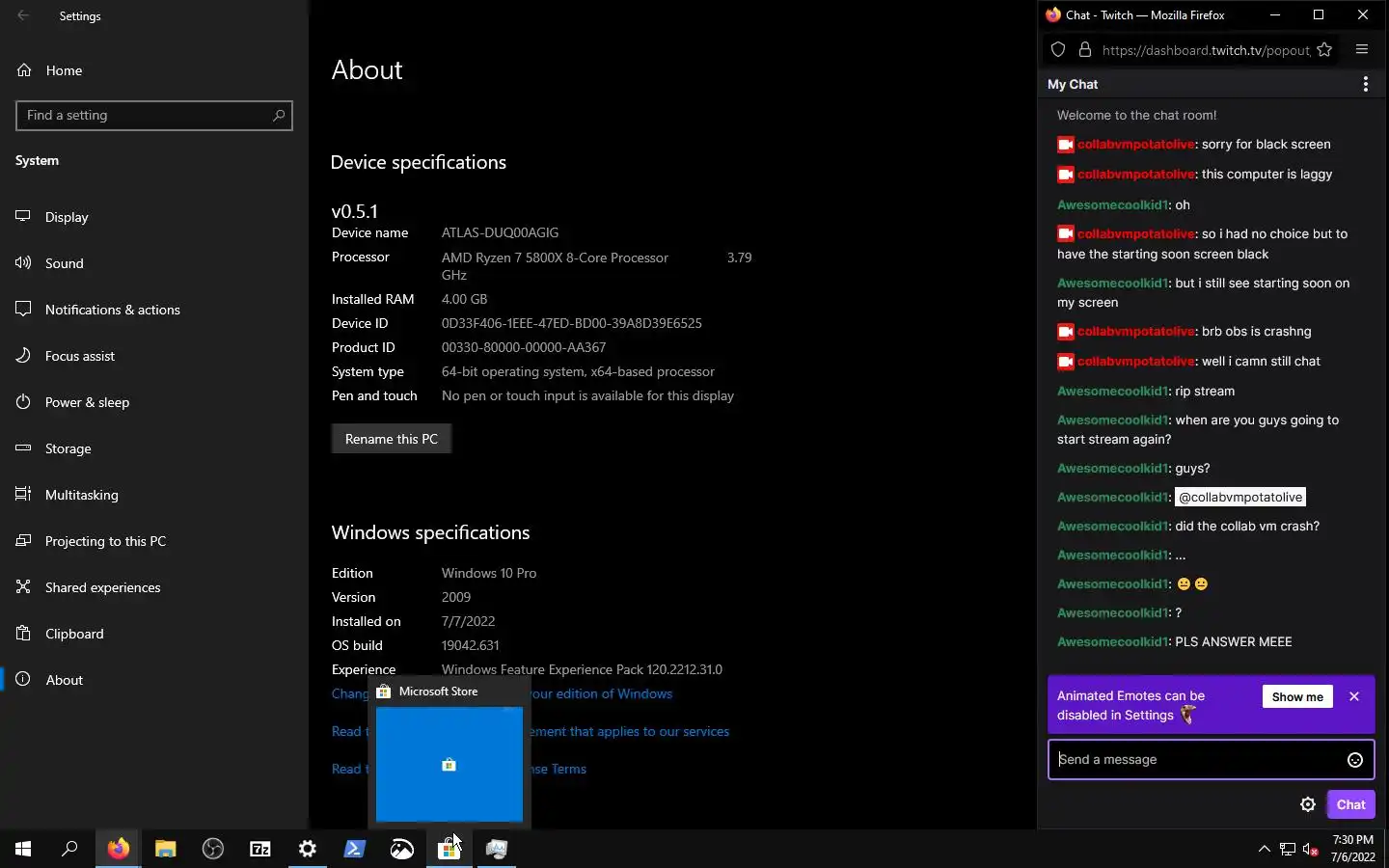The image size is (1389, 868).
Task: Click the license Terms link
Action: (558, 769)
